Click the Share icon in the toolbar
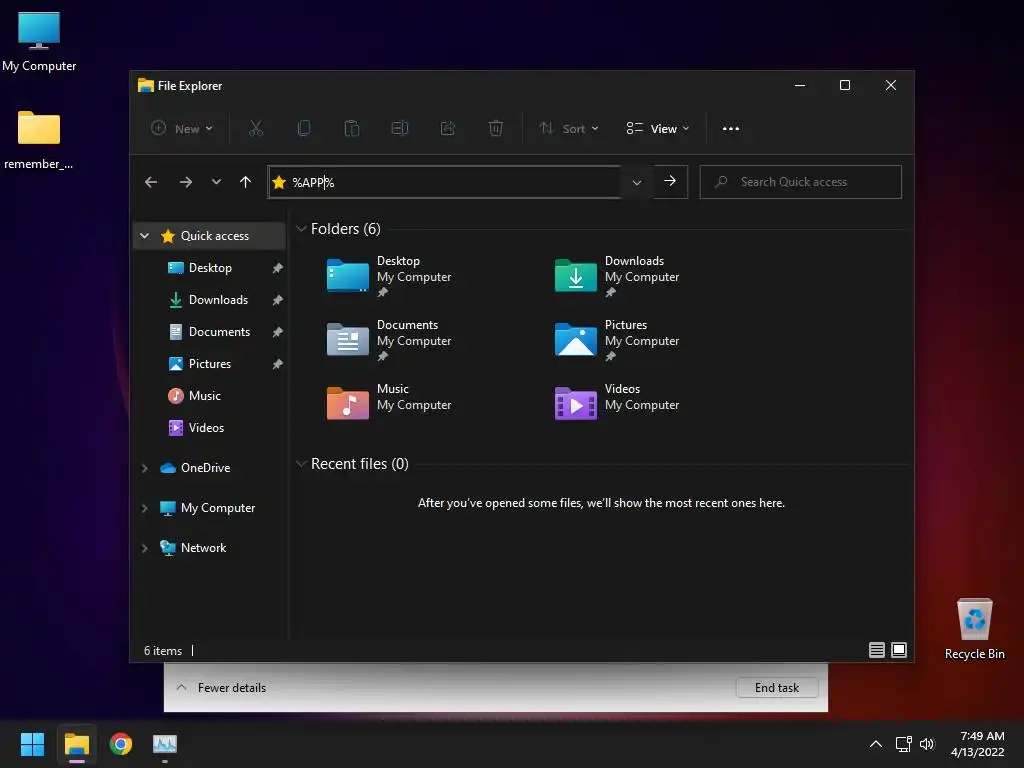This screenshot has width=1024, height=768. click(448, 129)
